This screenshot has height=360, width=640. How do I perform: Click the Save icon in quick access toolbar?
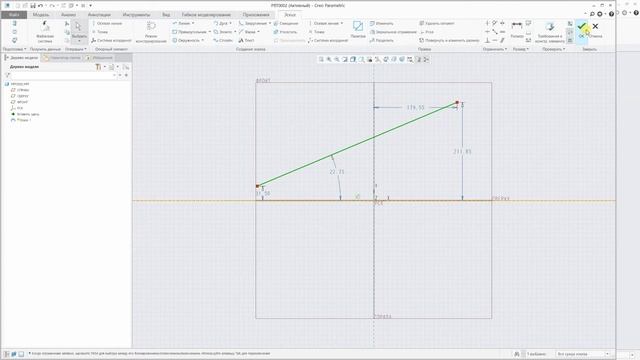coord(33,6)
